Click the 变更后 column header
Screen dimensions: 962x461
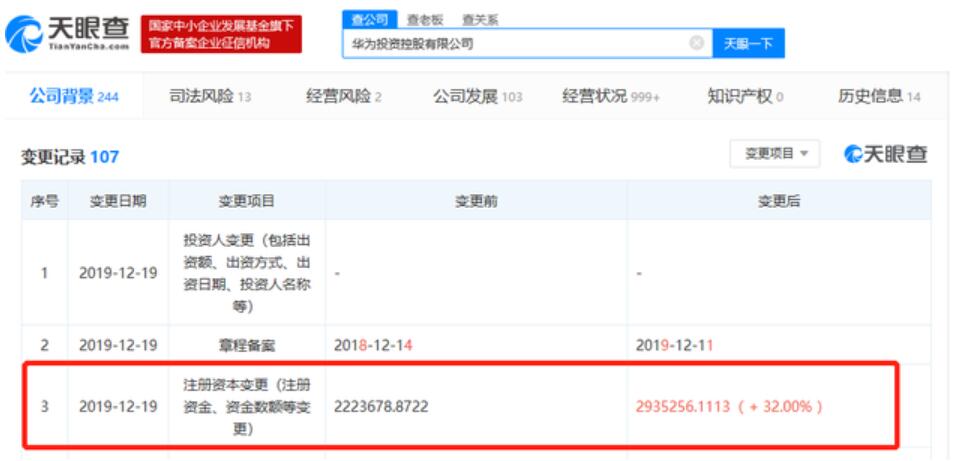(779, 201)
